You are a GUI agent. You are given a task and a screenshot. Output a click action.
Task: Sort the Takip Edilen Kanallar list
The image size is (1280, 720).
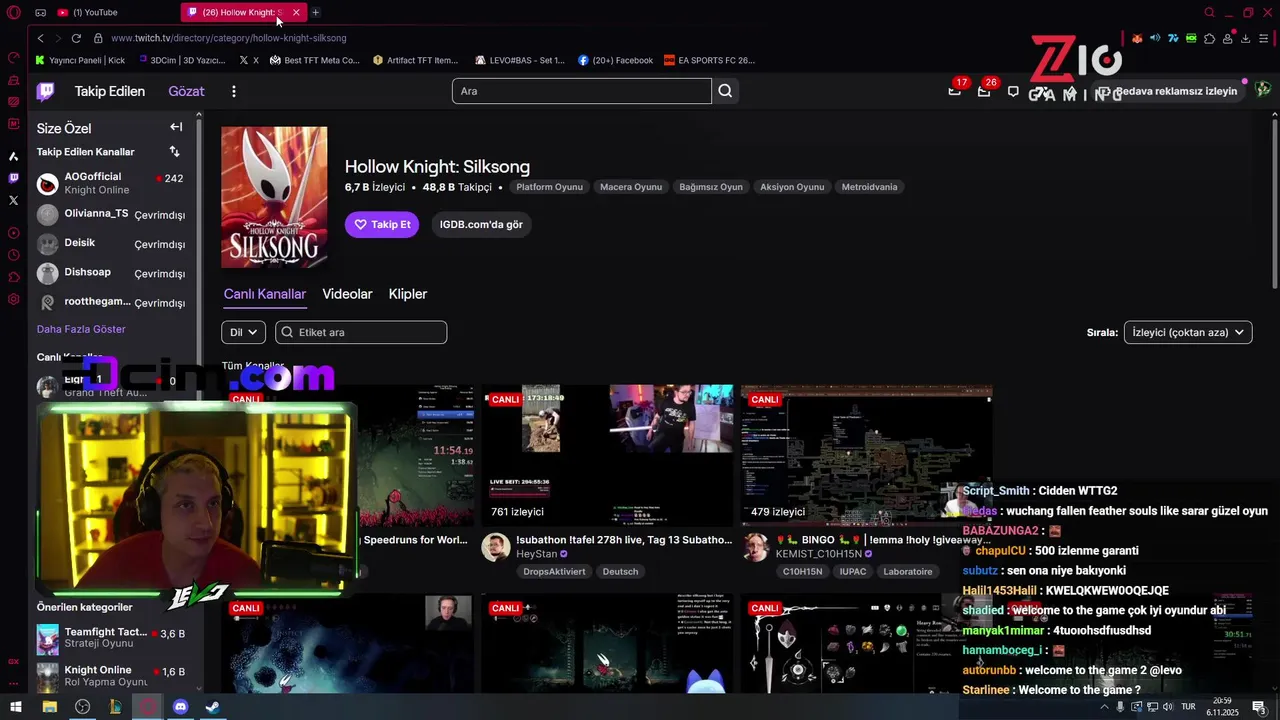[175, 152]
